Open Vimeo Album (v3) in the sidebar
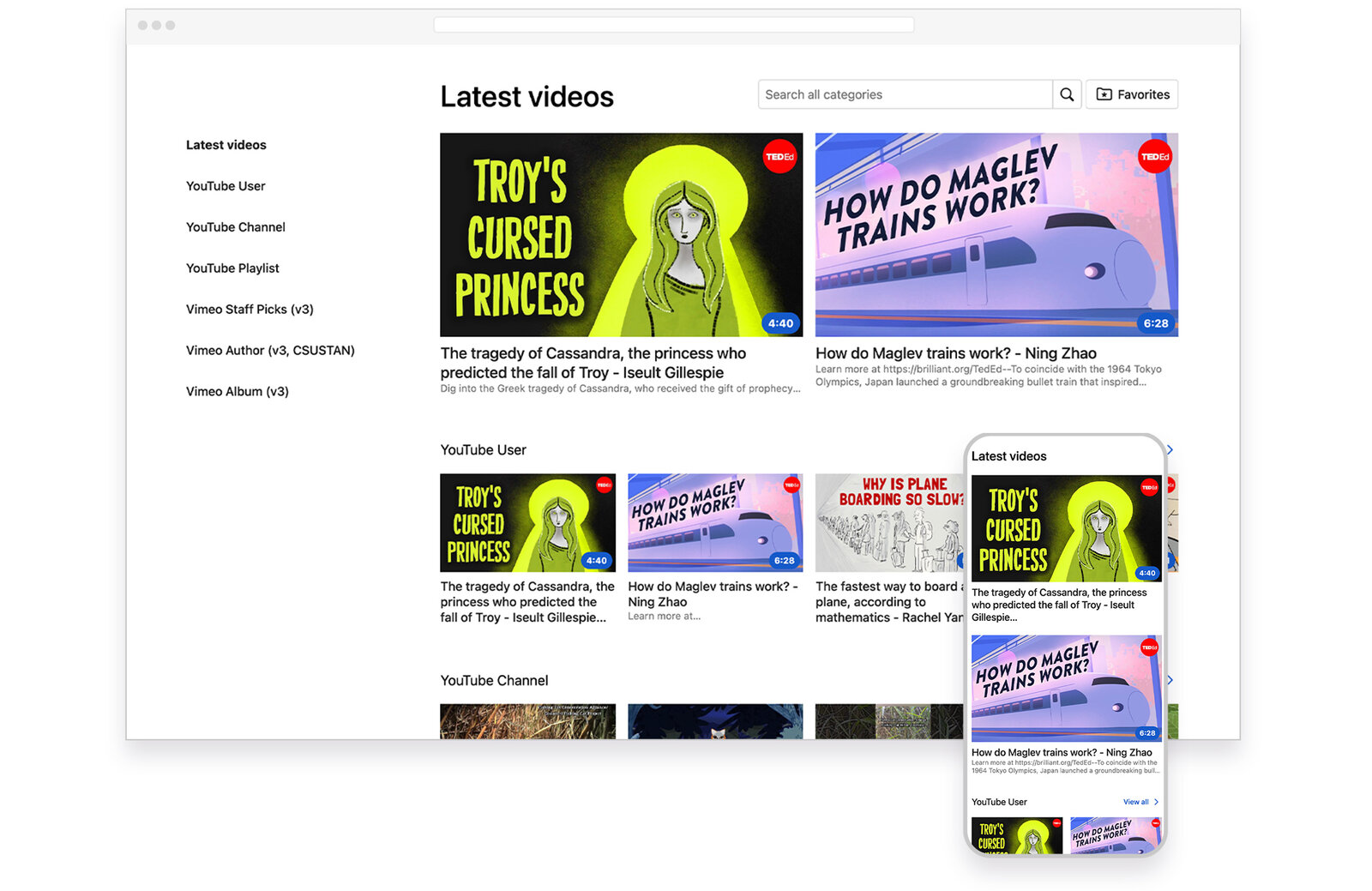 (x=238, y=392)
